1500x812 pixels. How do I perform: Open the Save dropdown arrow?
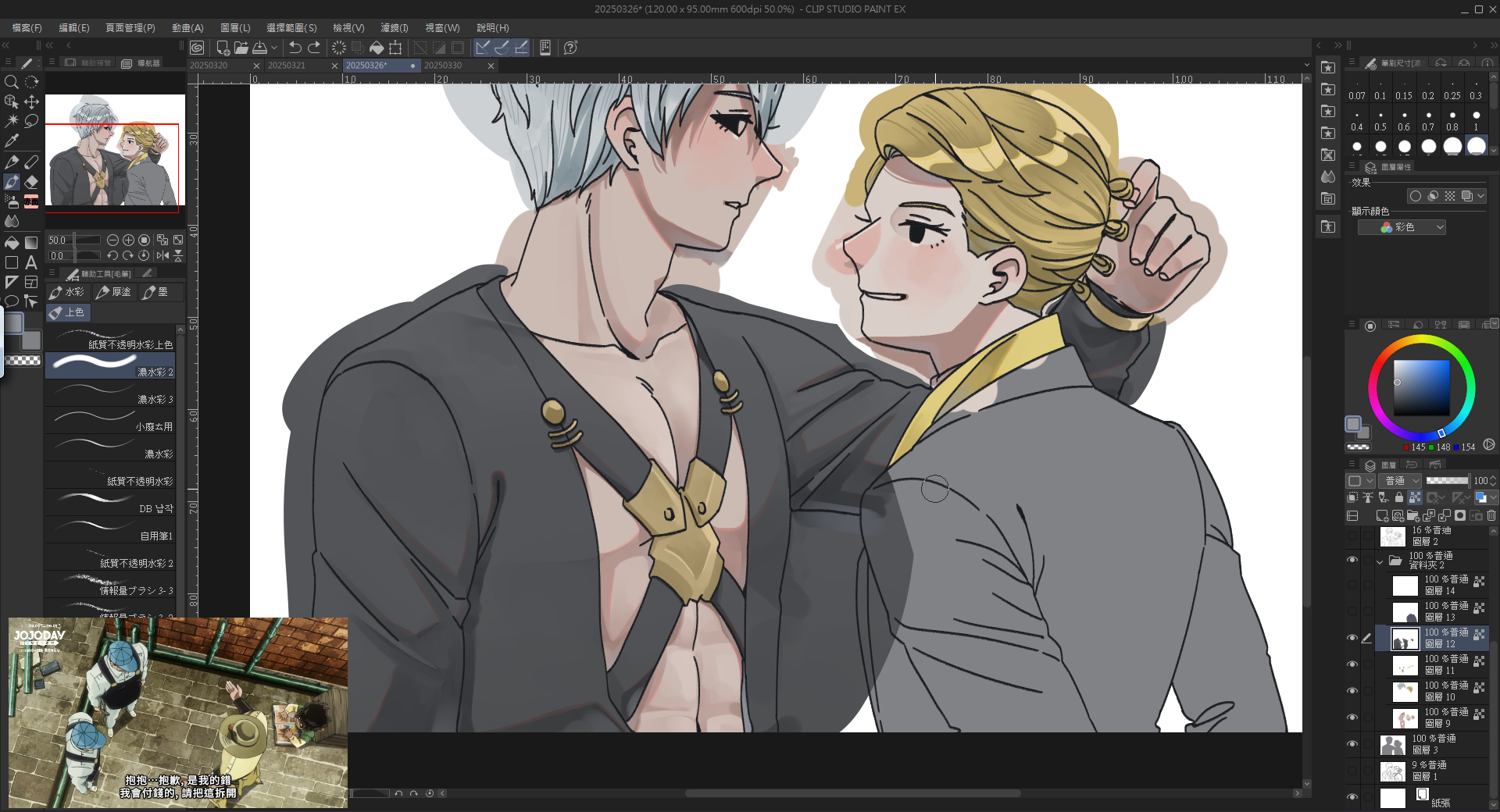[x=274, y=48]
